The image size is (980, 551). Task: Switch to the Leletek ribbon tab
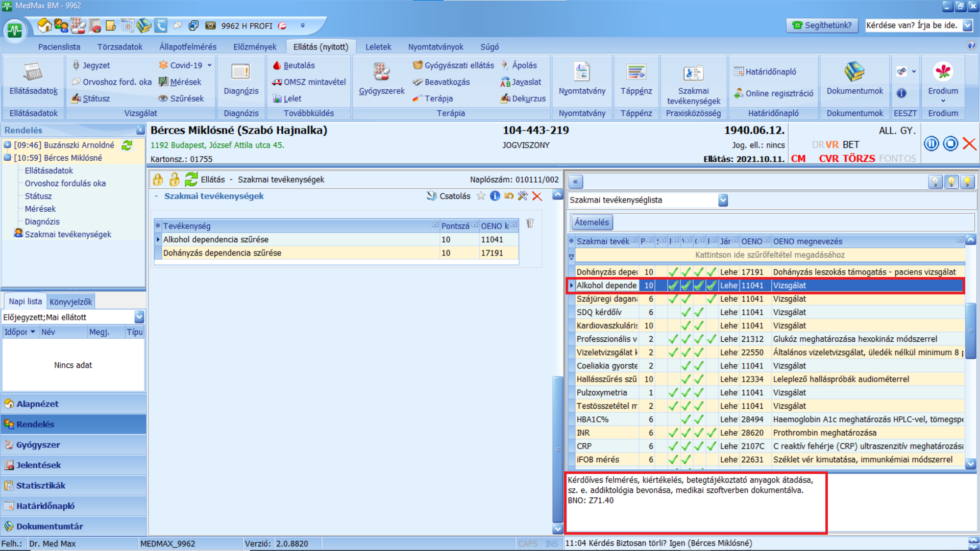[378, 46]
